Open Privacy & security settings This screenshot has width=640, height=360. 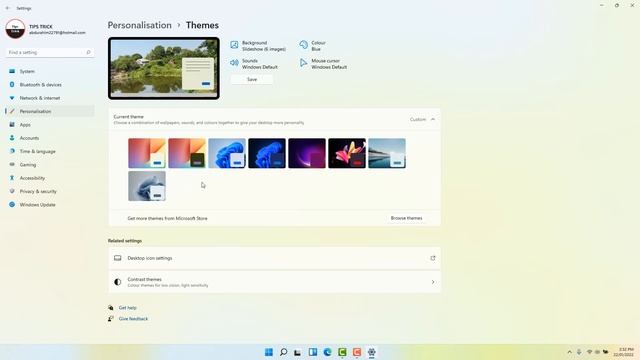coord(49,191)
